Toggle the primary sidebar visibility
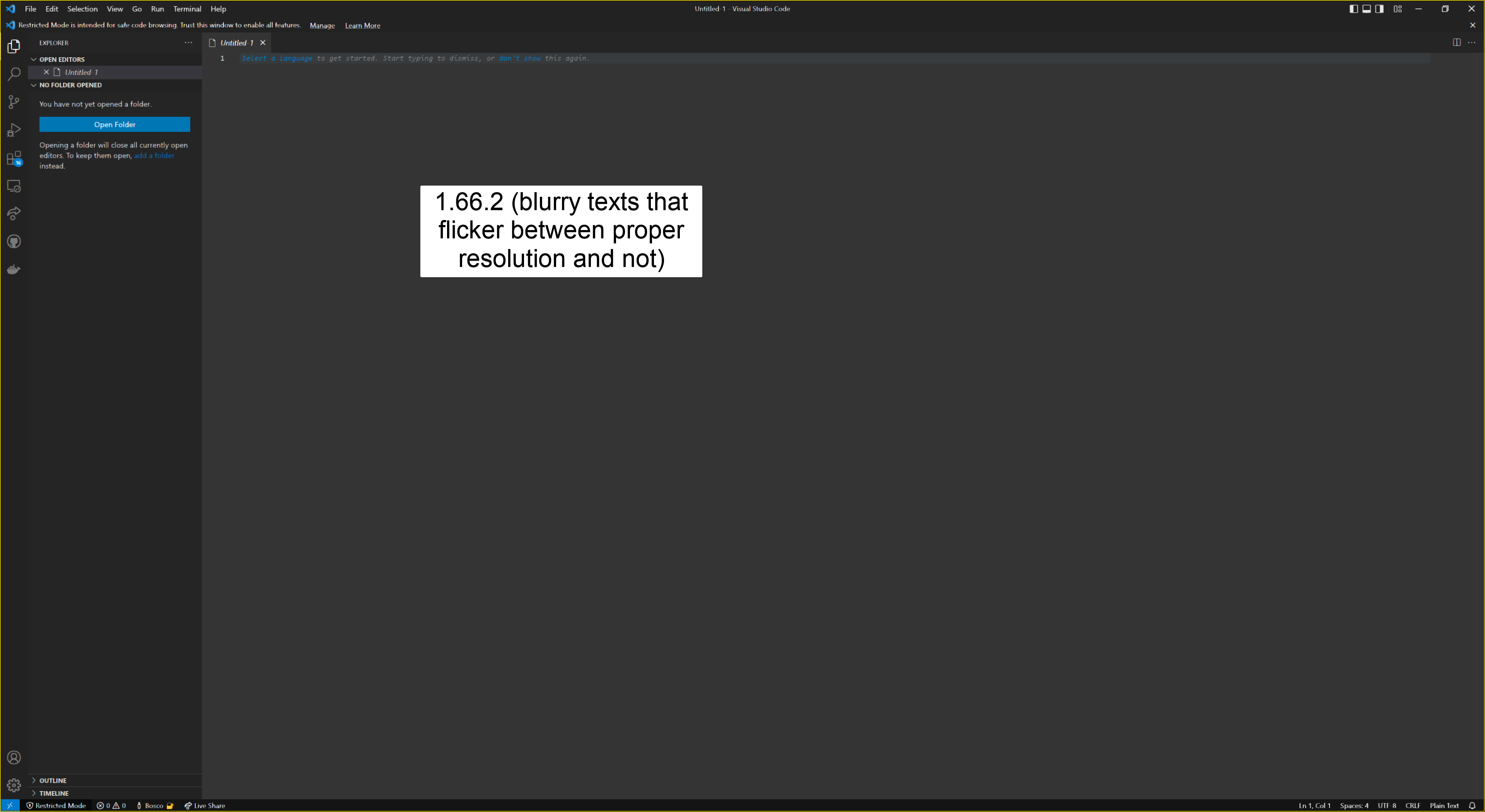1485x812 pixels. point(1354,9)
